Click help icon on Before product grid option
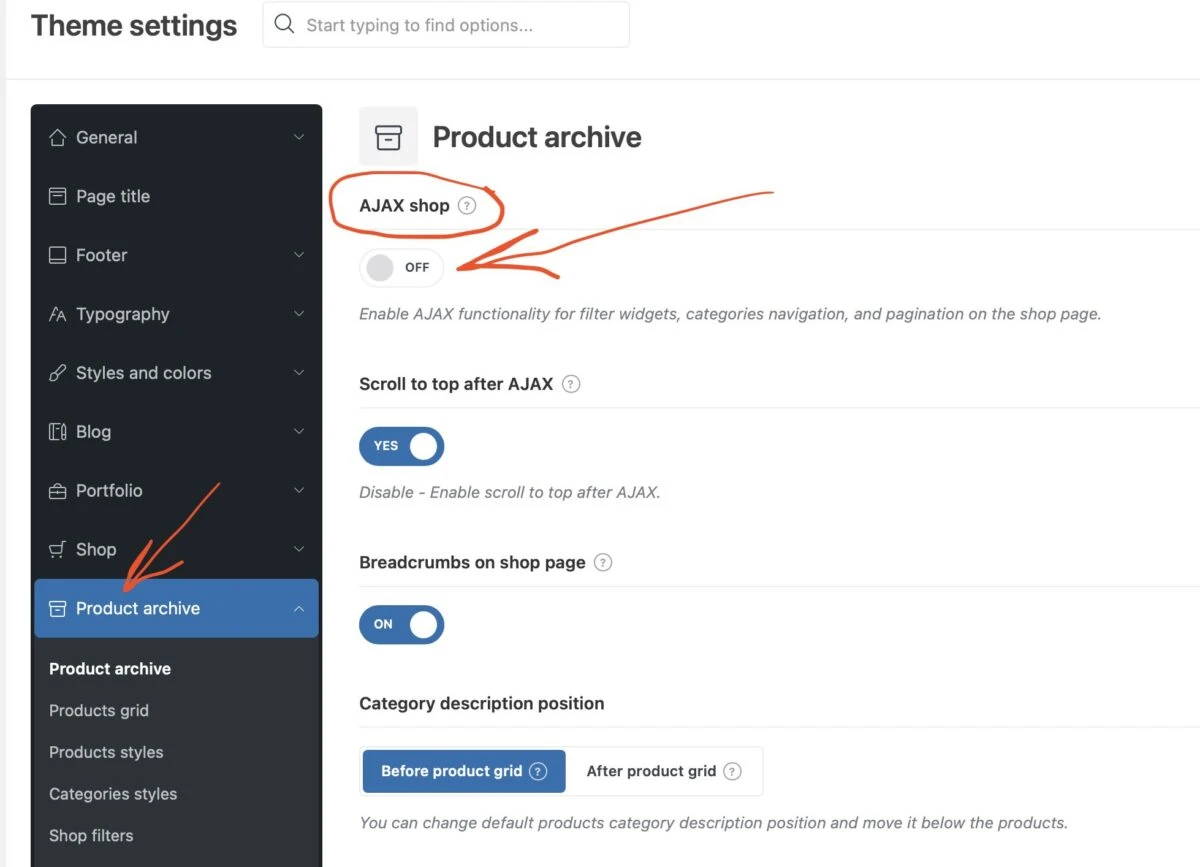 pos(538,771)
